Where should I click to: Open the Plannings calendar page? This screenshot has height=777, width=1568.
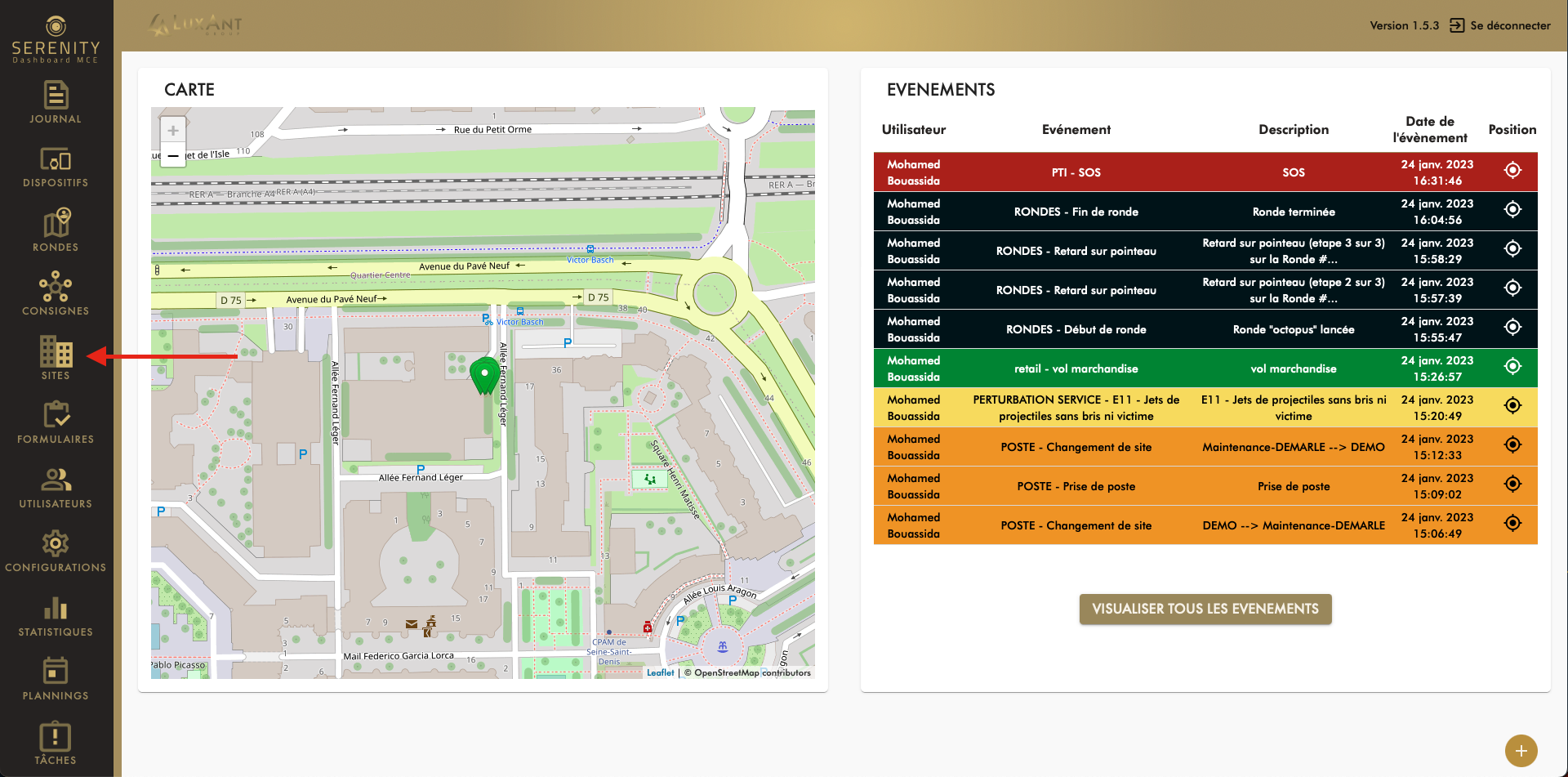[56, 679]
